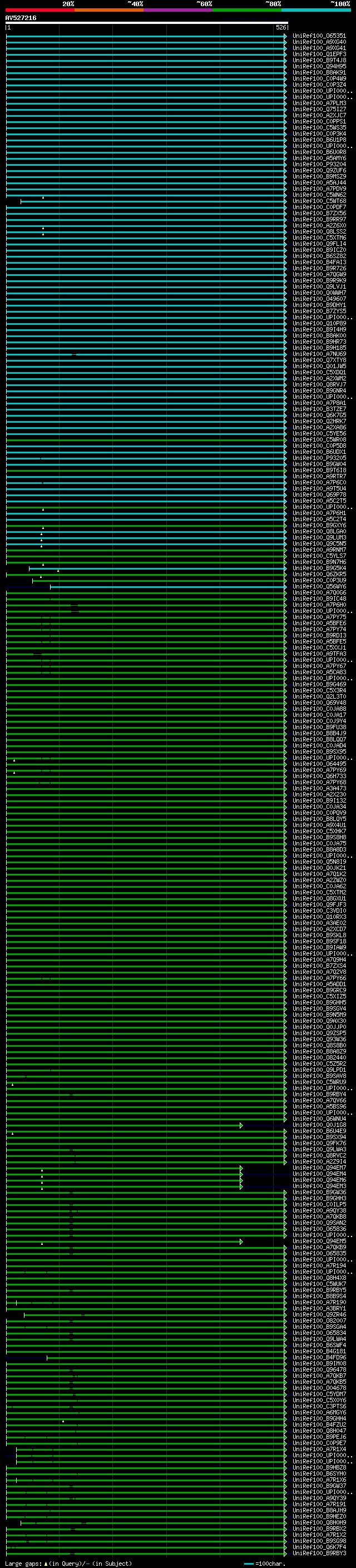Select hit UniRef100_A5CA83
Viewport: 356px width, 1568px height.
pyautogui.click(x=319, y=672)
